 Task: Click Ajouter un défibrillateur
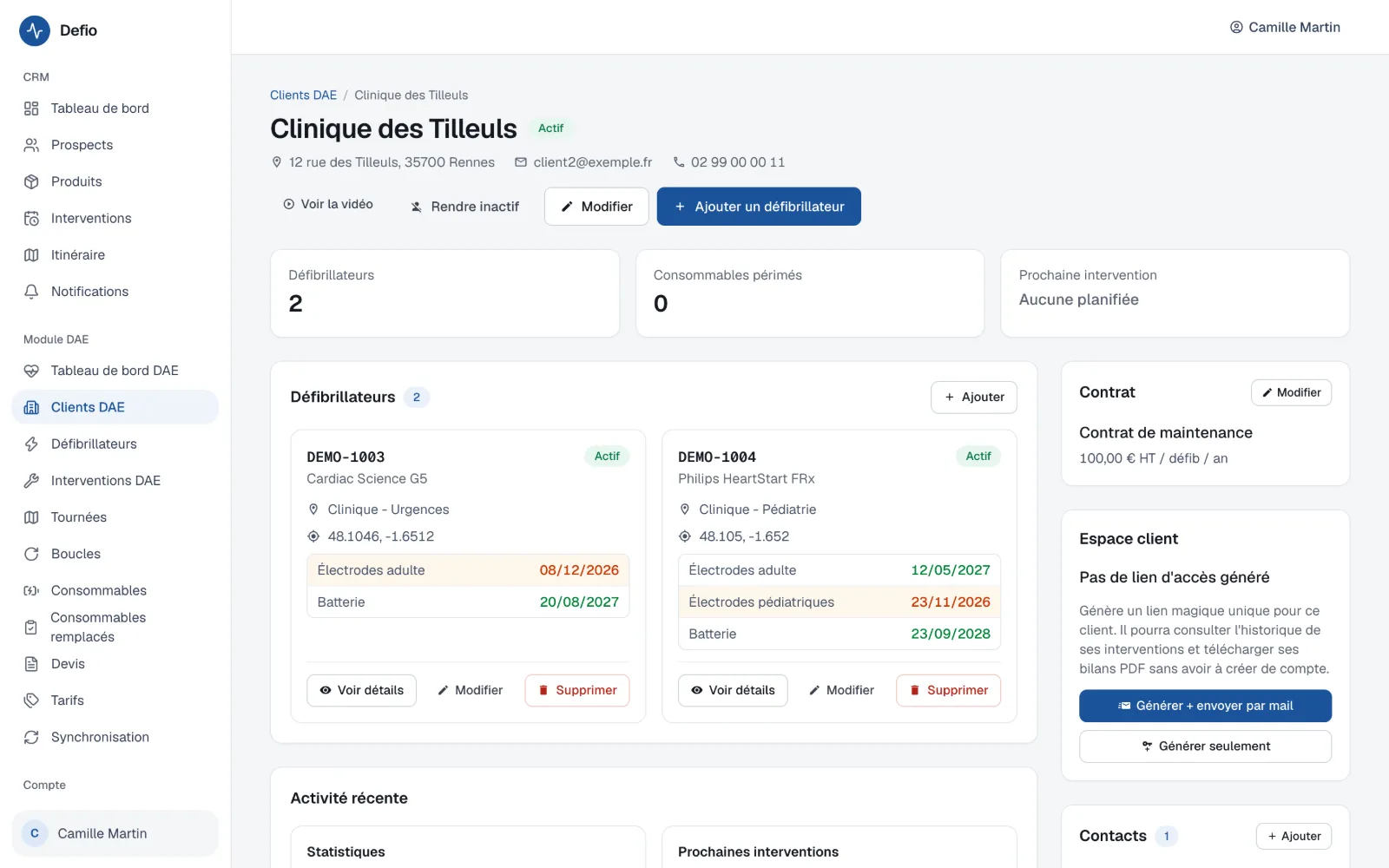point(759,207)
